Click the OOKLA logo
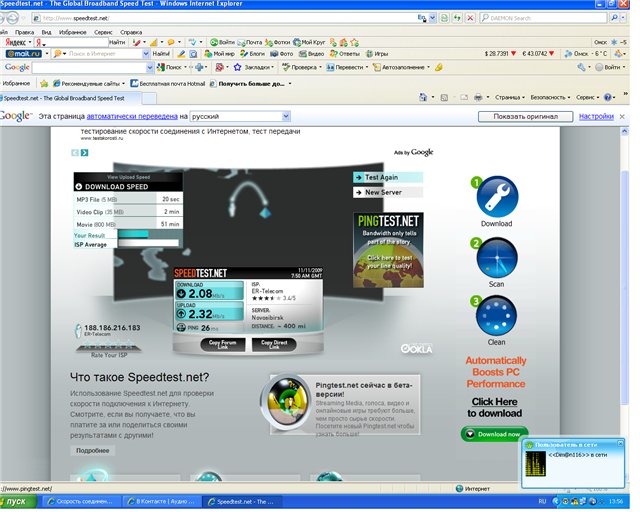This screenshot has width=640, height=512. 416,349
